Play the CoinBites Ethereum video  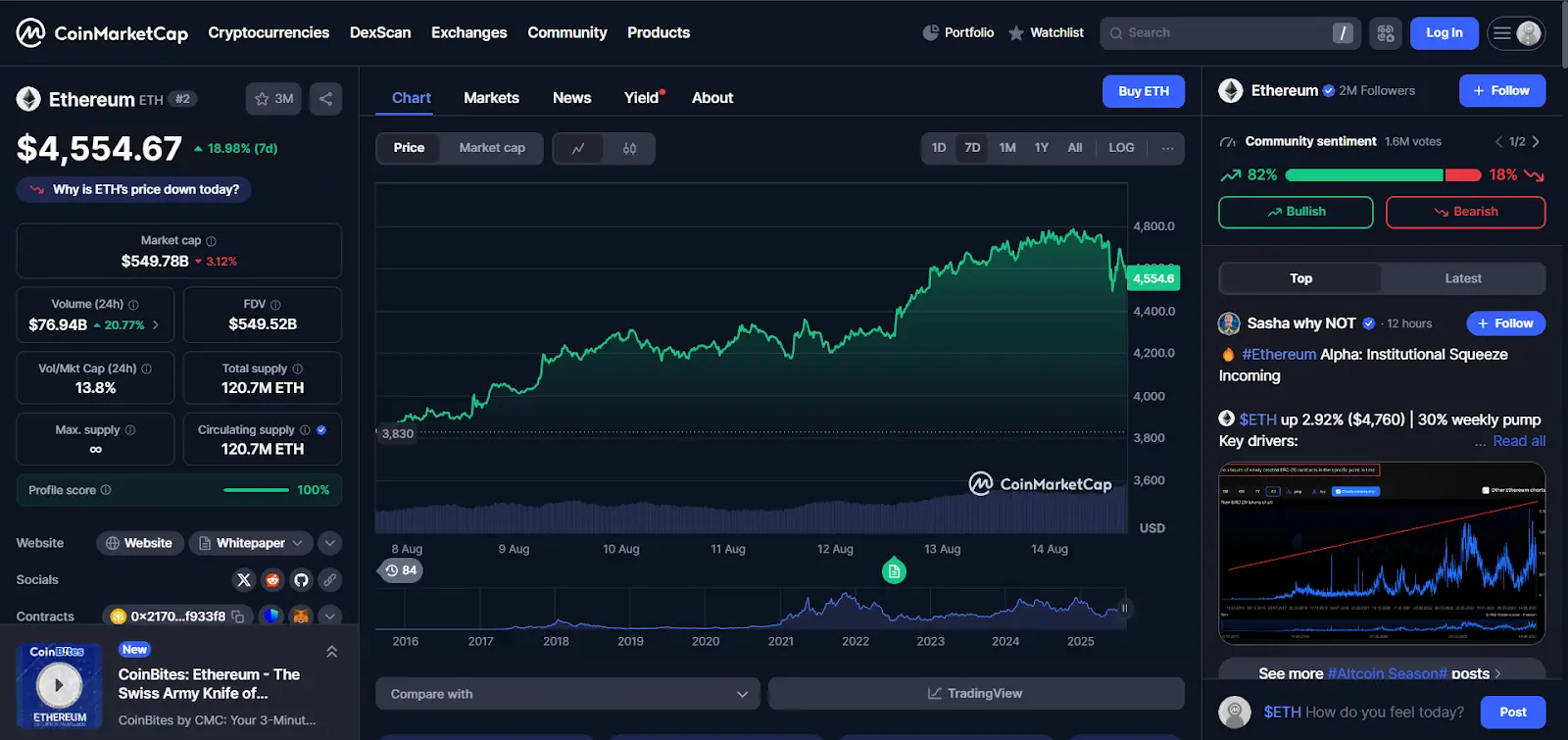tap(59, 685)
